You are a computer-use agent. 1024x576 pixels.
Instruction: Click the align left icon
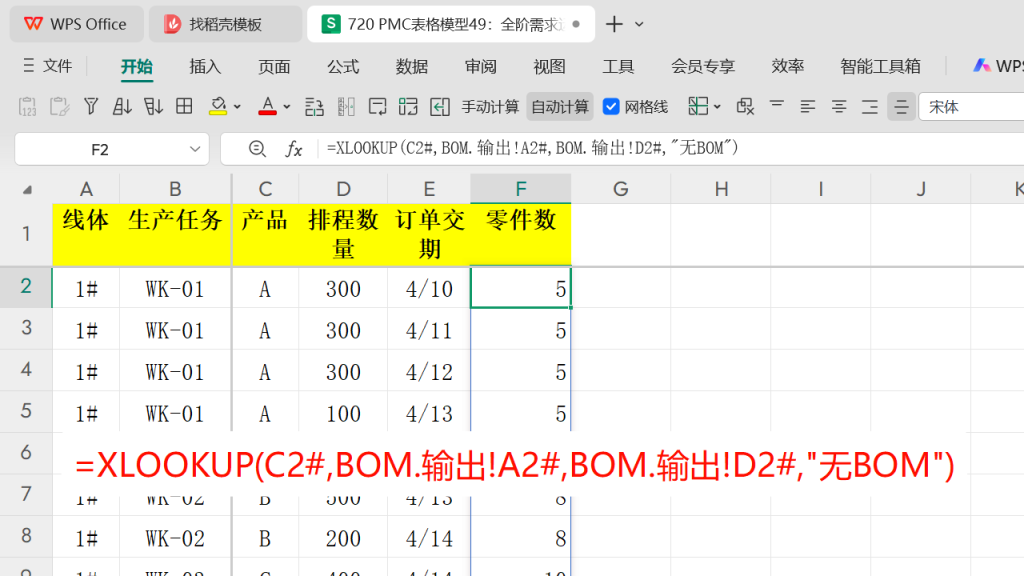(x=808, y=106)
